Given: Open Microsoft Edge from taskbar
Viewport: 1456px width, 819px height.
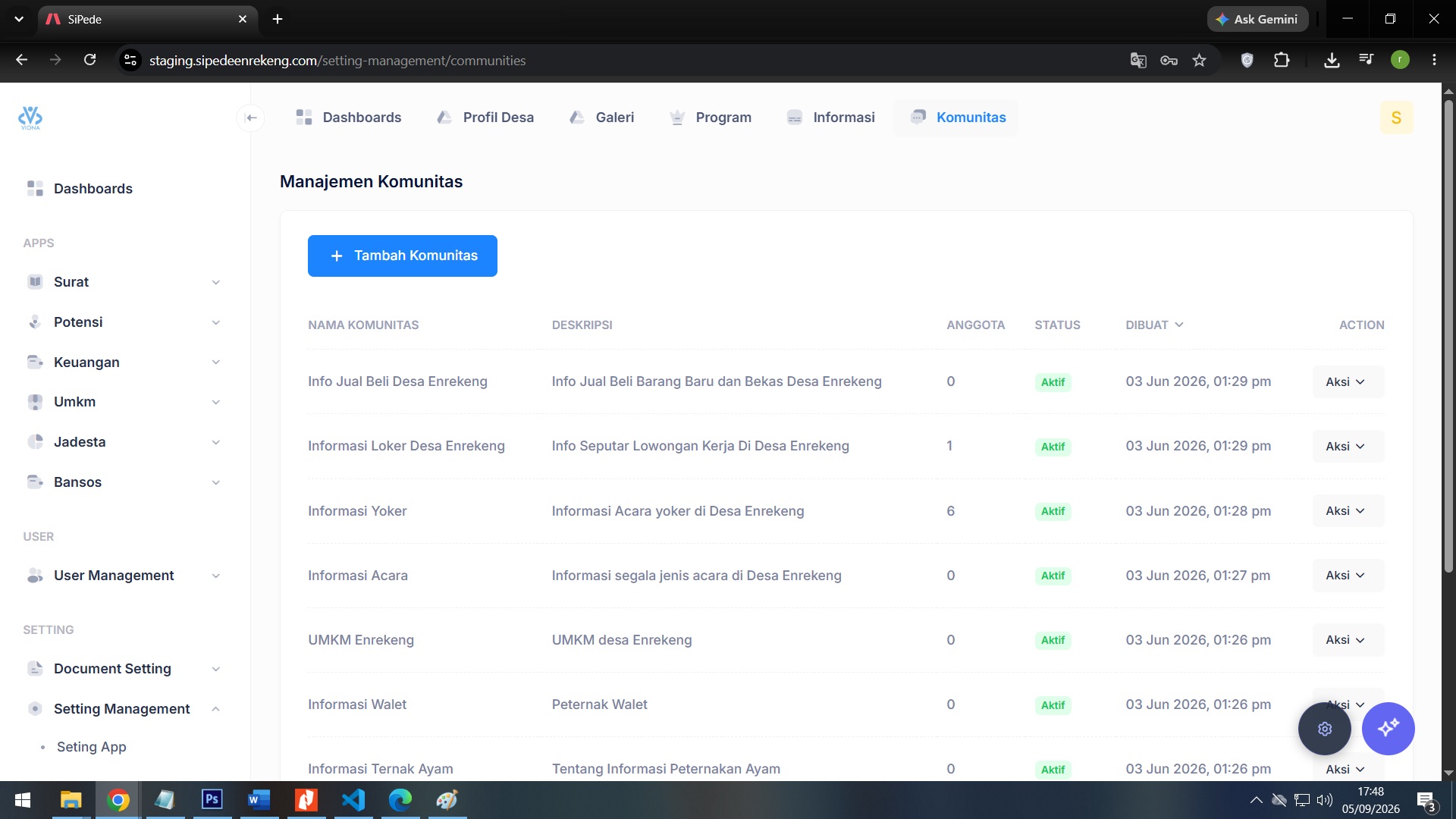Looking at the screenshot, I should [400, 800].
